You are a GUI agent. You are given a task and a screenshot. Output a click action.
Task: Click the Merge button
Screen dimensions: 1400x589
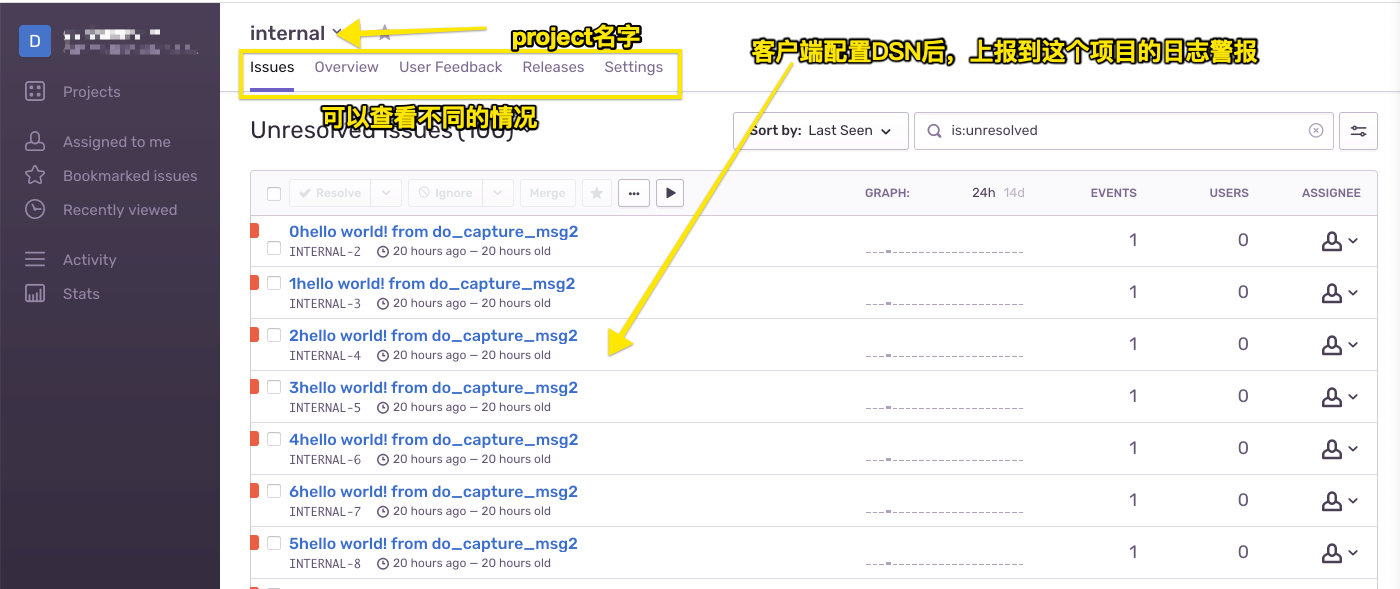point(547,193)
